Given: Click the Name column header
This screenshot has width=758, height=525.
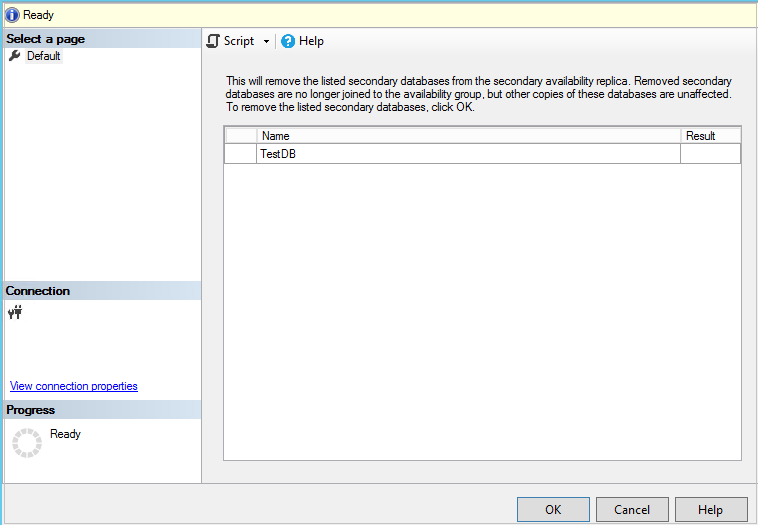Looking at the screenshot, I should coord(468,136).
